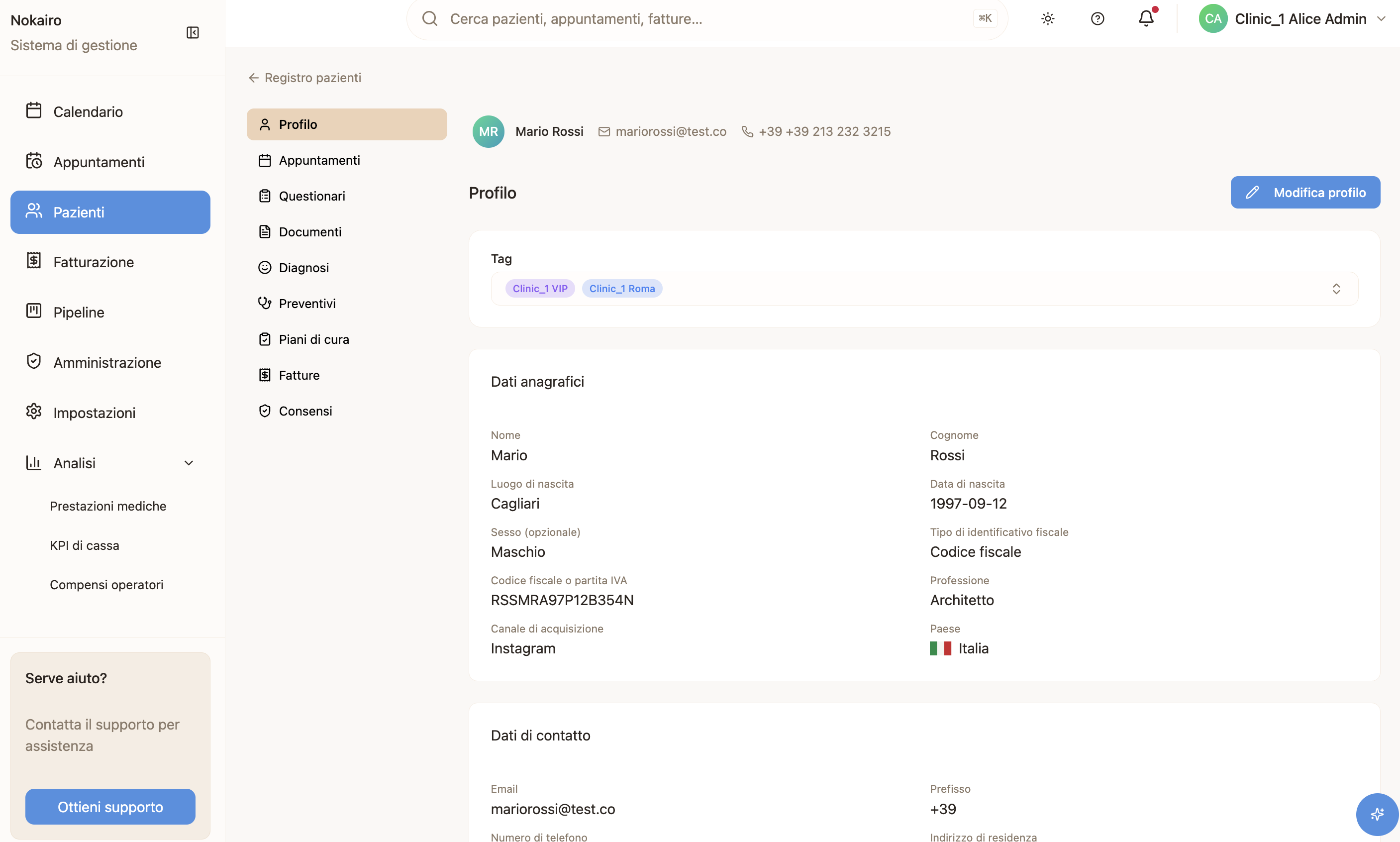Click the Pipeline board icon
1400x842 pixels.
[34, 312]
